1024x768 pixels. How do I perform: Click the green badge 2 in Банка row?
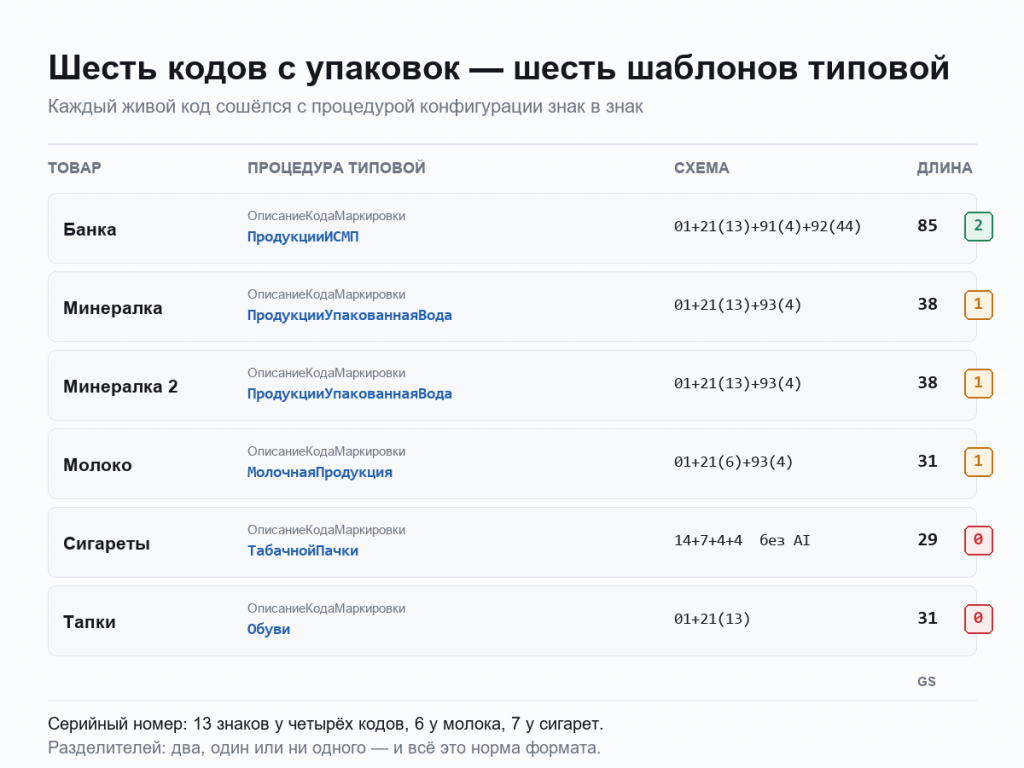978,227
